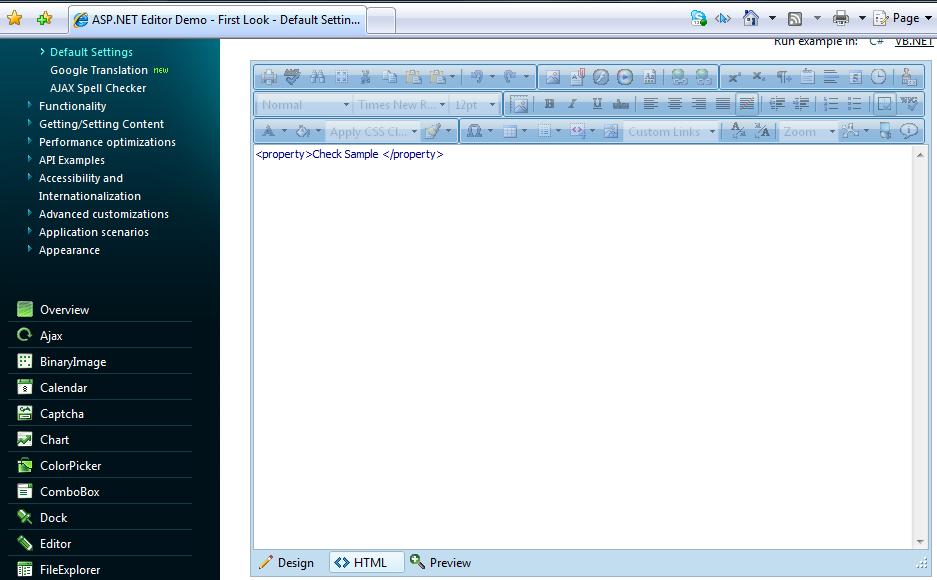Apply Superscript formatting icon
The width and height of the screenshot is (937, 580).
(x=734, y=77)
